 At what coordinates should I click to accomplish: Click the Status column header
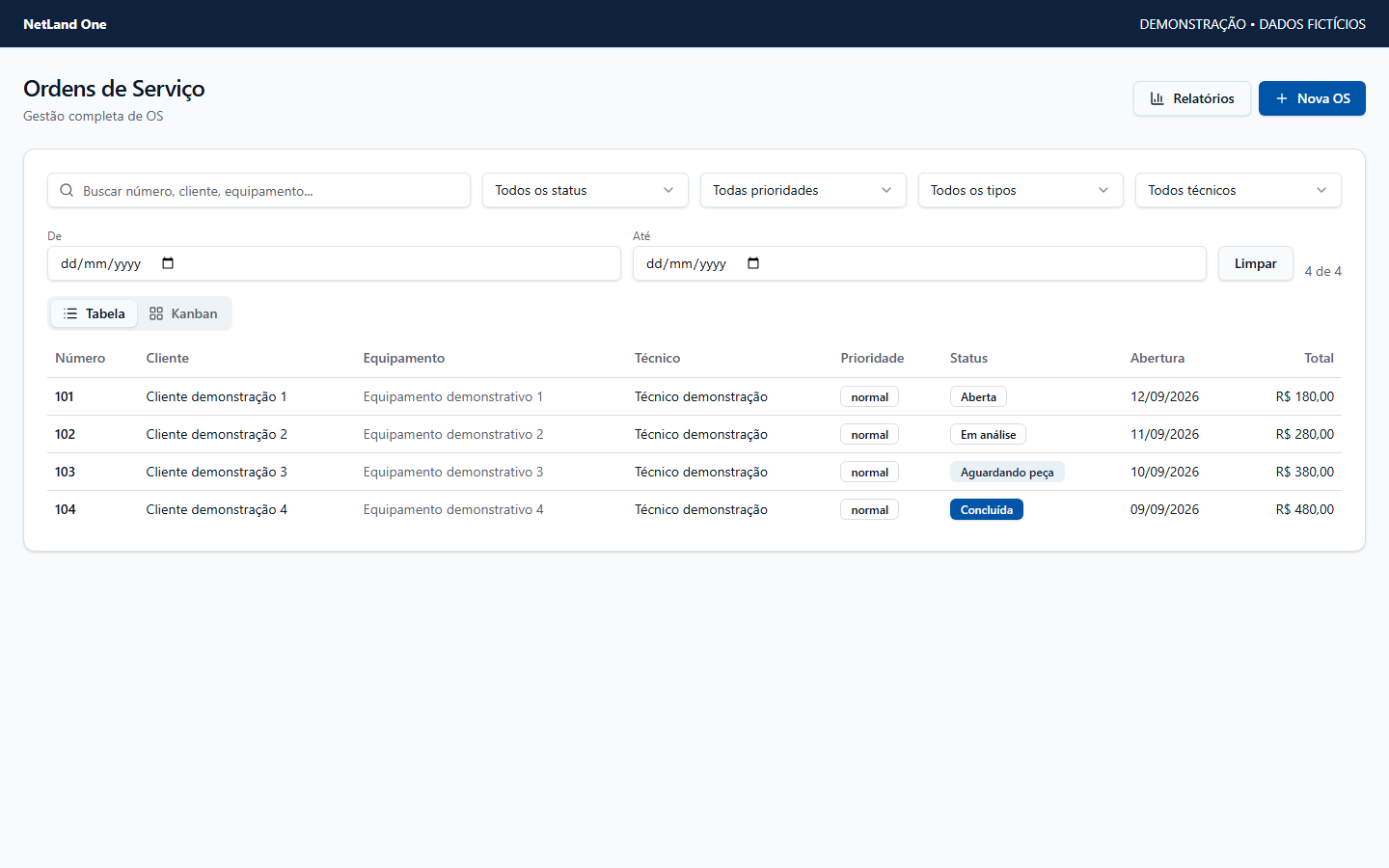point(968,358)
